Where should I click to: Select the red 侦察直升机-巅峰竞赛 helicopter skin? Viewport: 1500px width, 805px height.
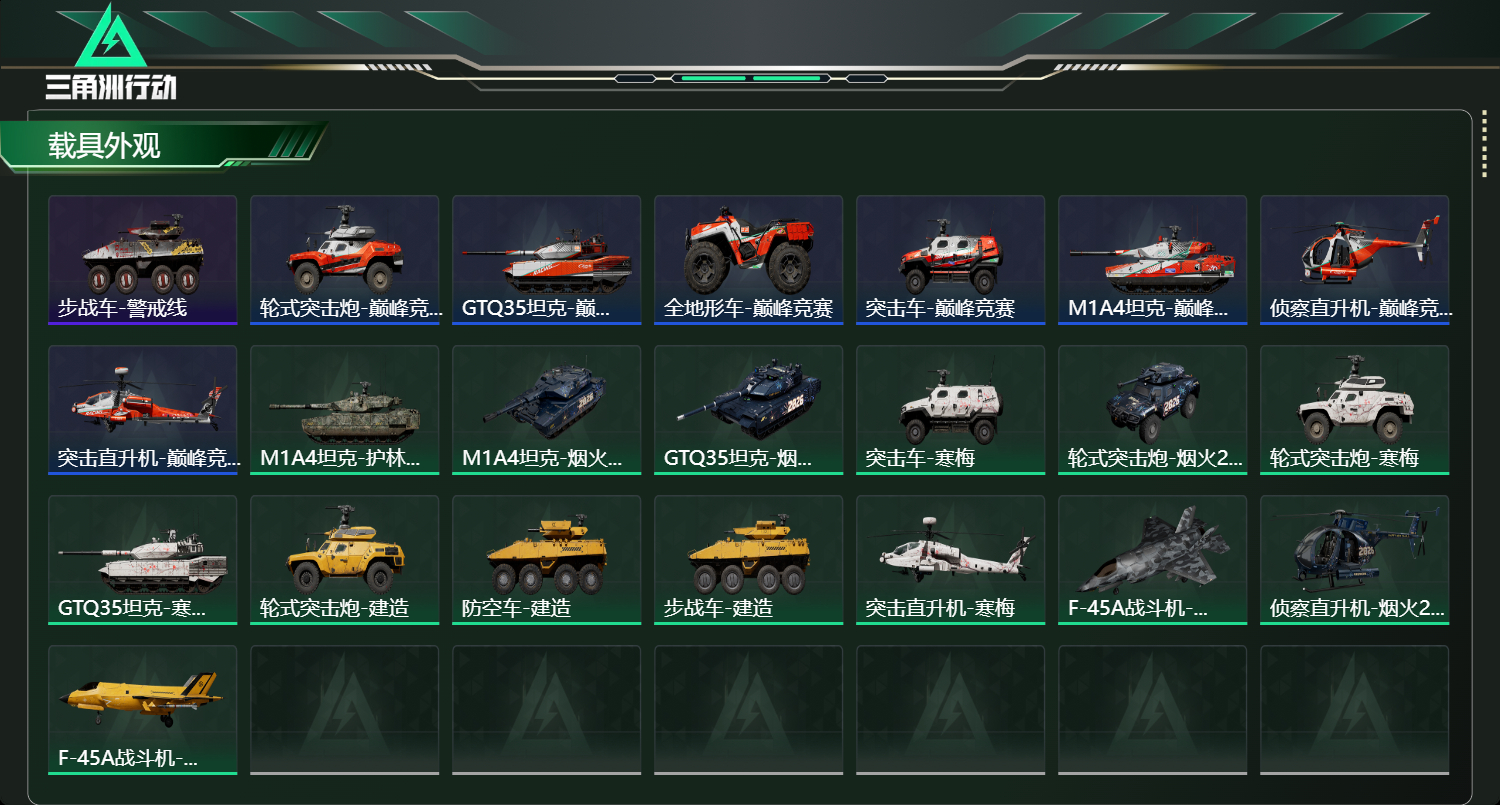1355,260
